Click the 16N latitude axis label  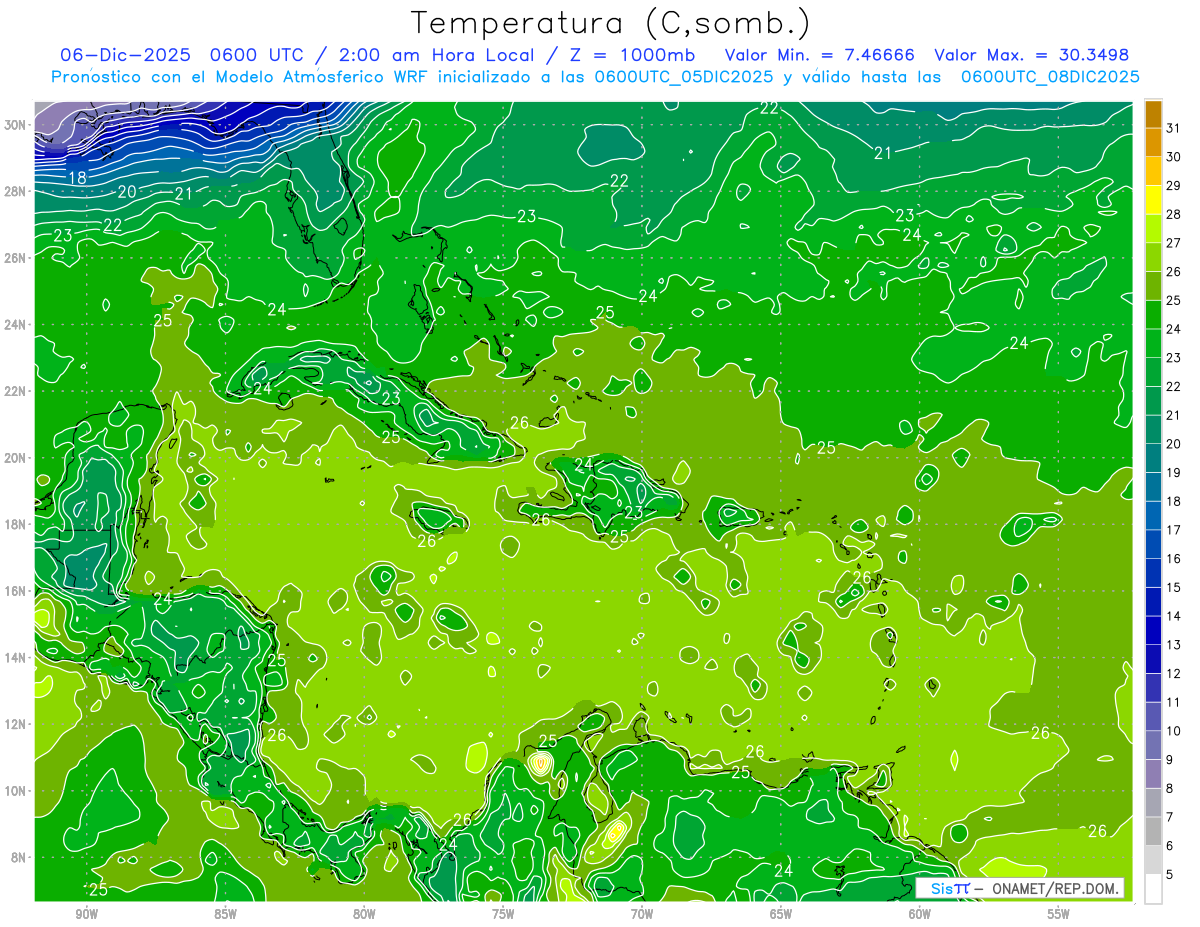[17, 590]
